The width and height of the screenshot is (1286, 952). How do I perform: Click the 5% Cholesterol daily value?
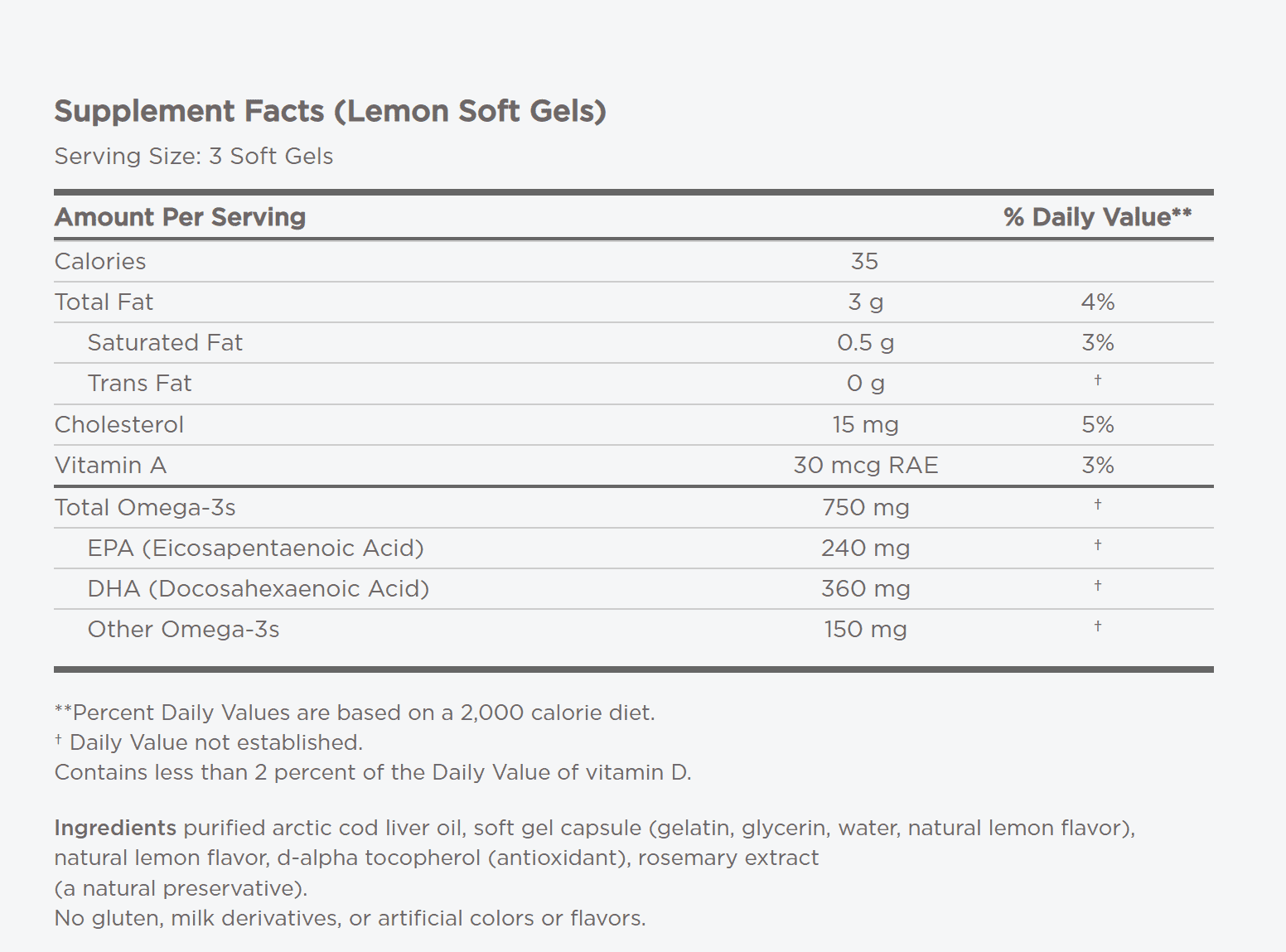(1097, 424)
